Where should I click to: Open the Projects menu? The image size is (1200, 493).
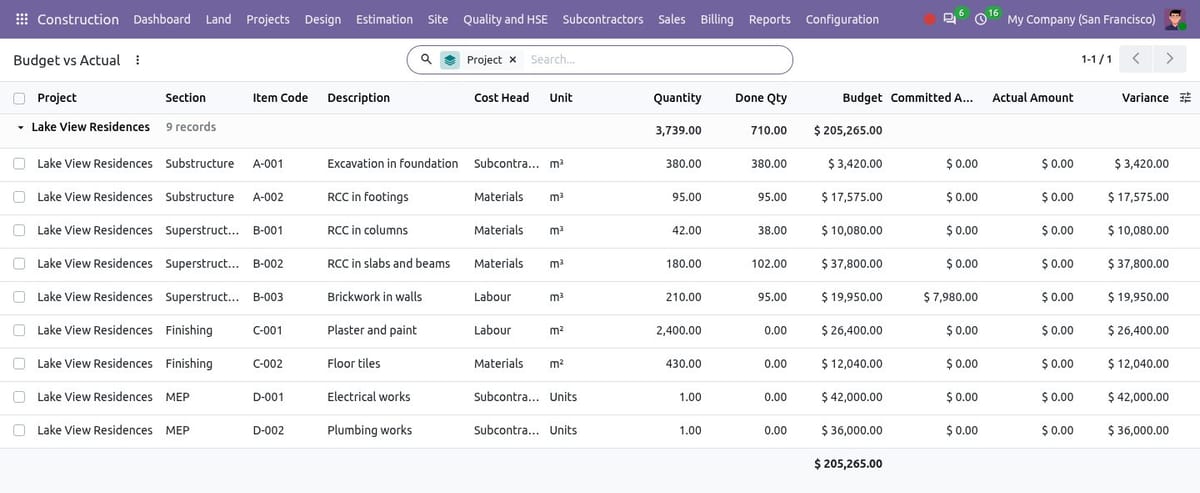(x=268, y=19)
